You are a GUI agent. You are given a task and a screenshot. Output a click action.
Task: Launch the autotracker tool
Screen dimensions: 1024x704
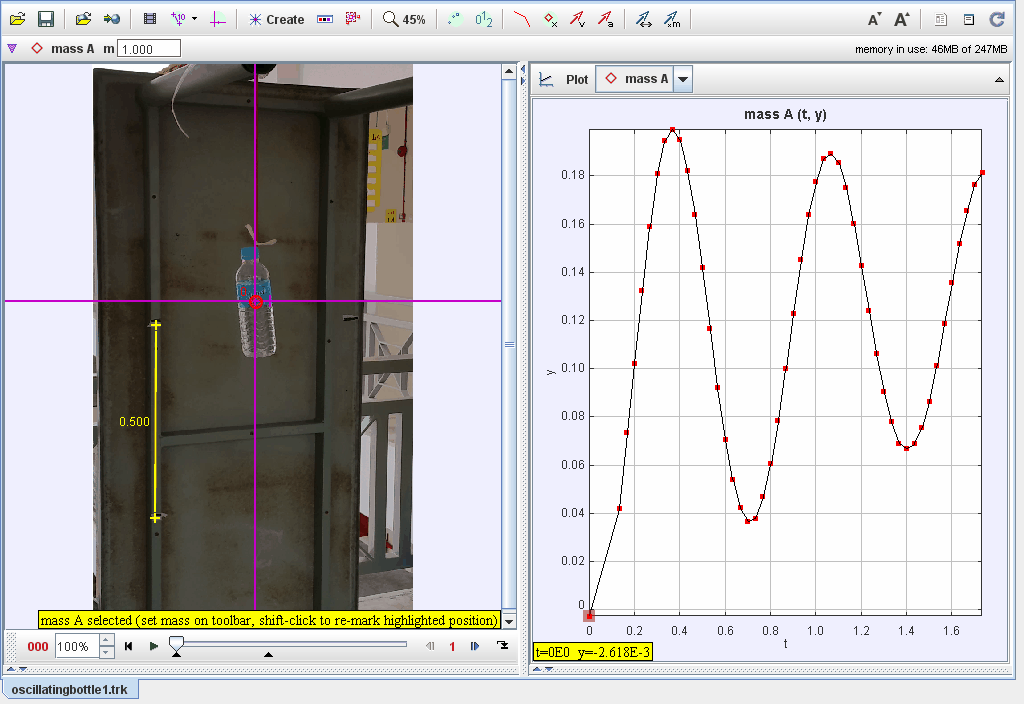(353, 19)
